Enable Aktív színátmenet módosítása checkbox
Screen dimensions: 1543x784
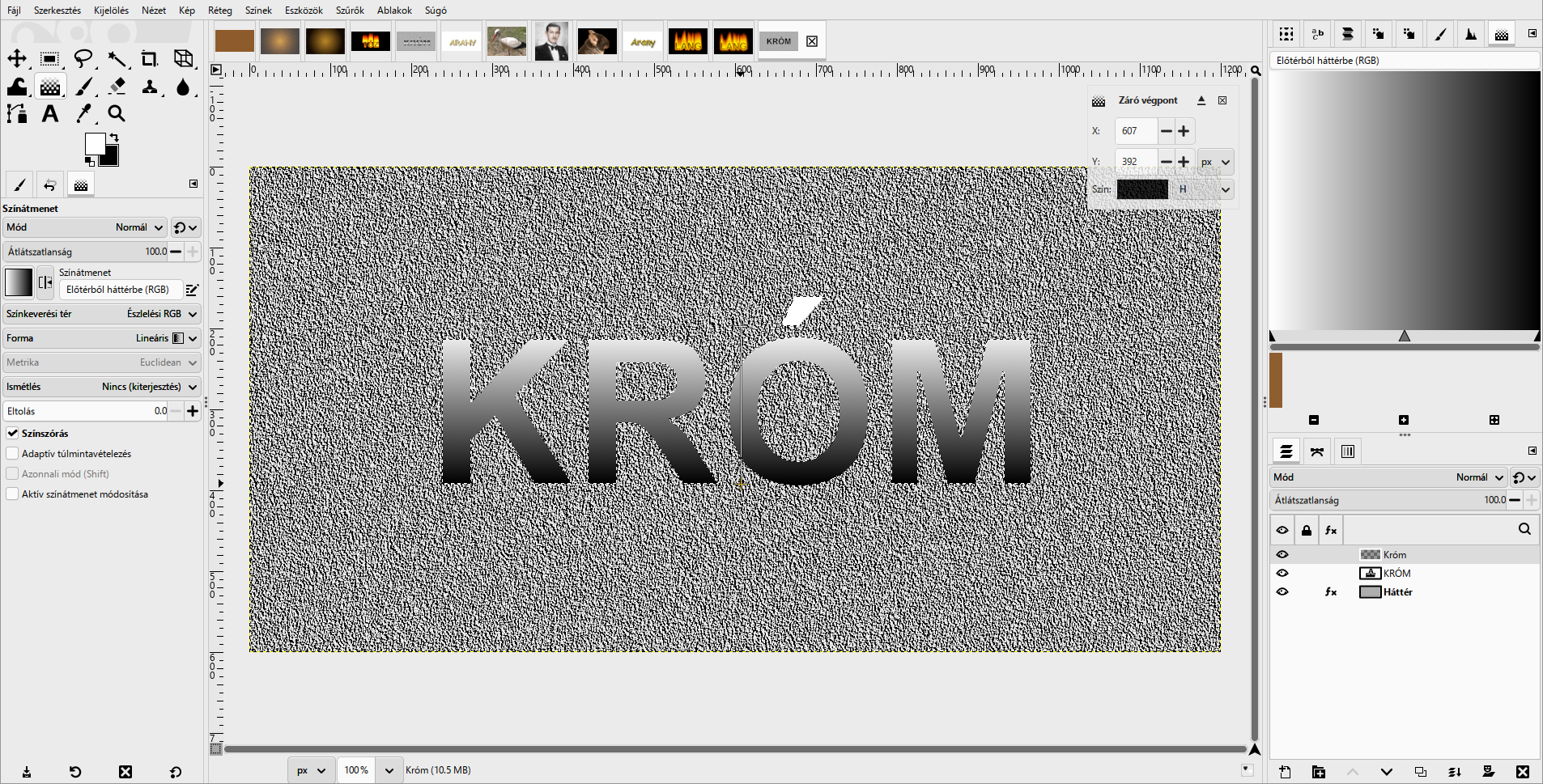coord(13,494)
